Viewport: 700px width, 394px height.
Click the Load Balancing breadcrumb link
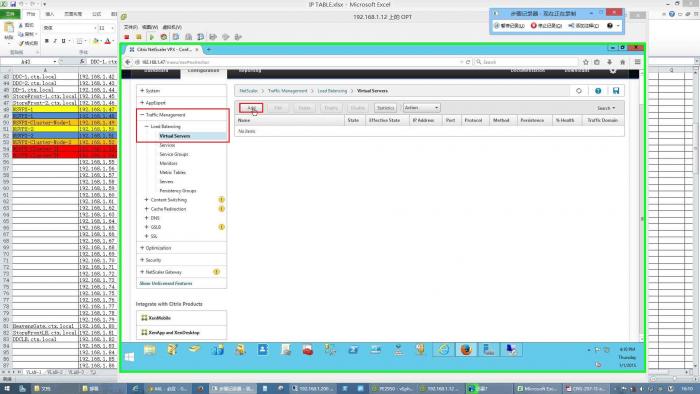[332, 91]
